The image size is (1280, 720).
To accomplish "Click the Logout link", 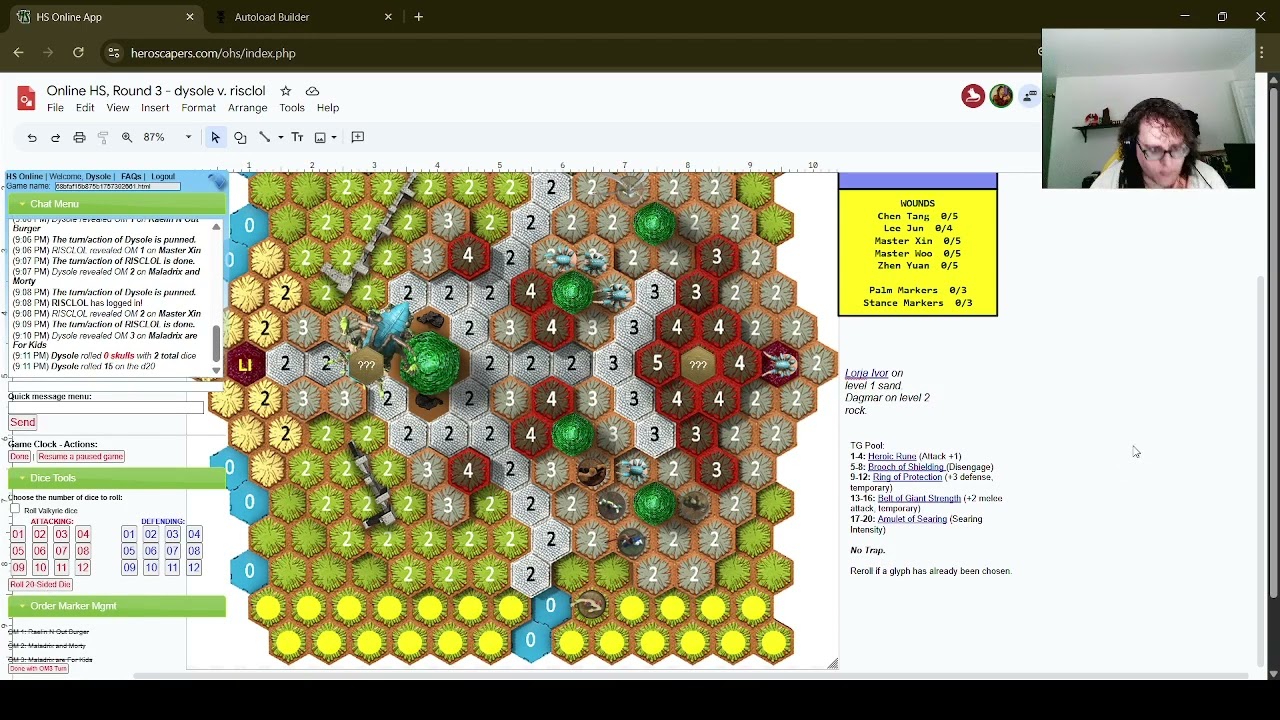I will coord(163,177).
